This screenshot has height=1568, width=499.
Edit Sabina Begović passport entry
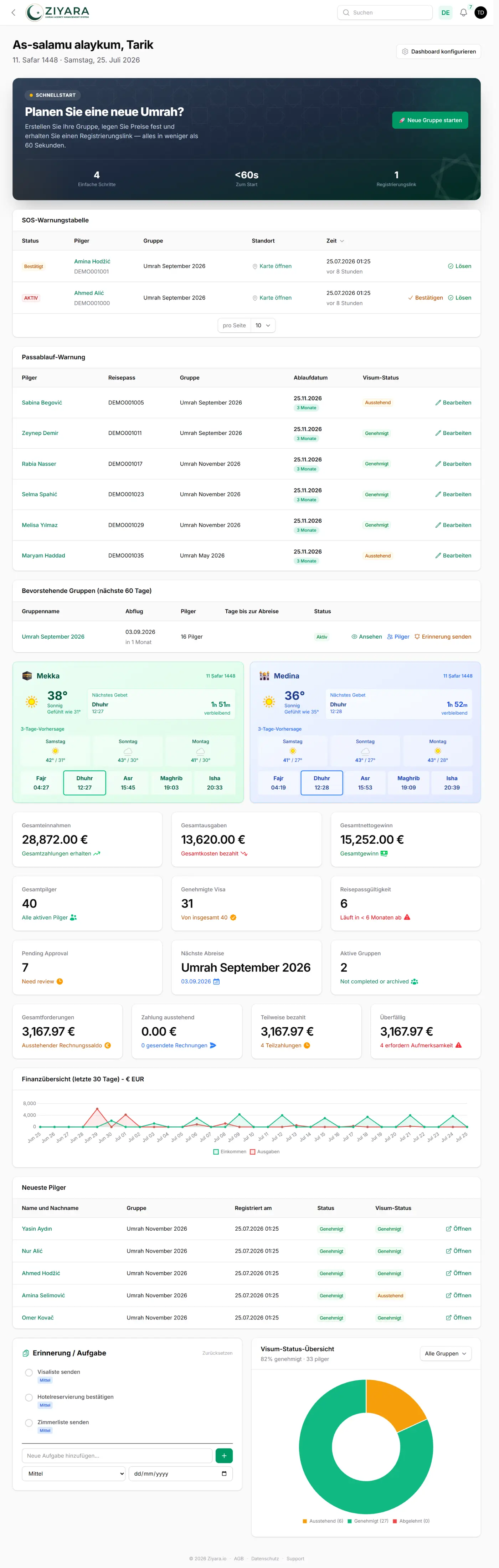tap(453, 402)
